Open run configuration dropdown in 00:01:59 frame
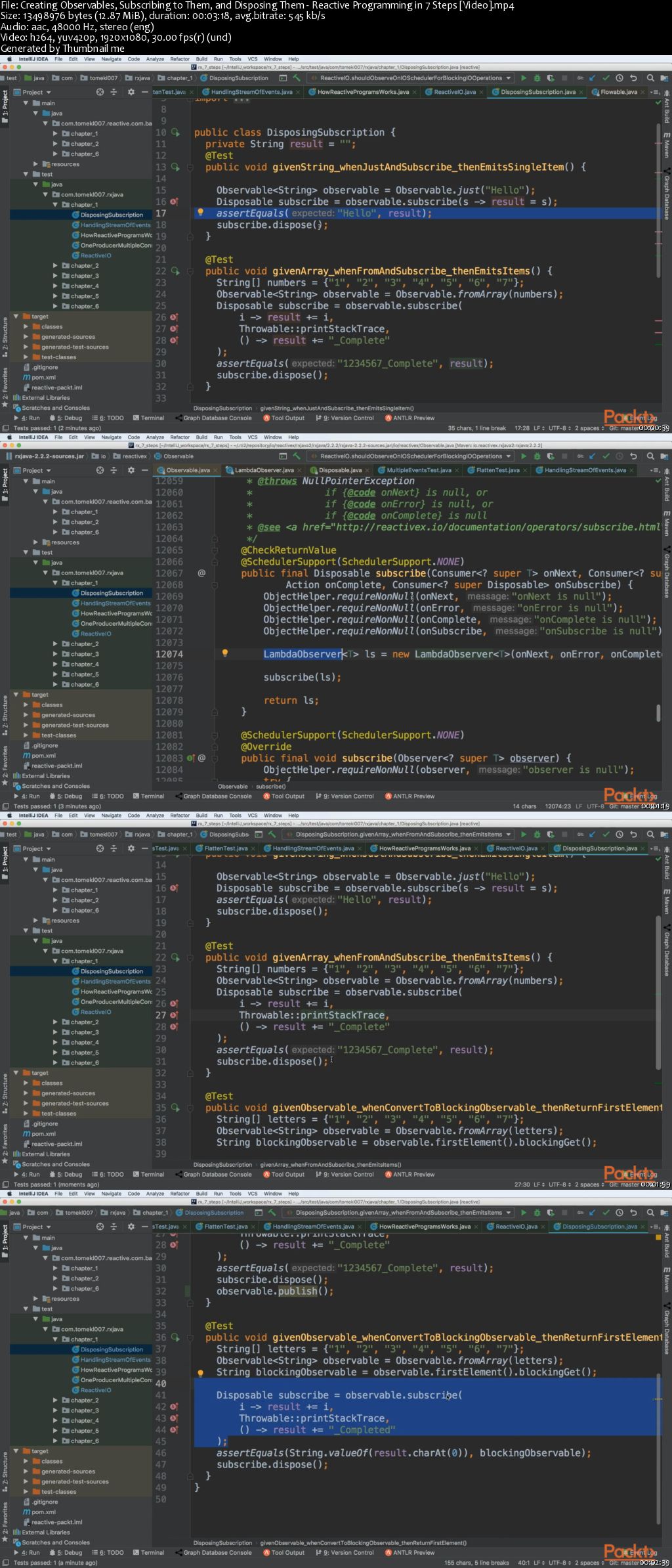Viewport: 672px width, 1568px height. 398,835
